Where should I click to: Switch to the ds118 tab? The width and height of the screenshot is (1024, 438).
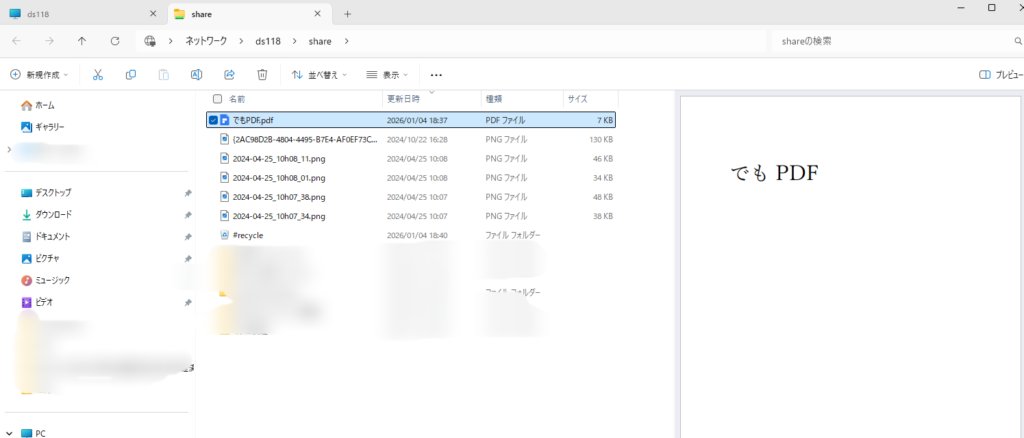point(83,14)
